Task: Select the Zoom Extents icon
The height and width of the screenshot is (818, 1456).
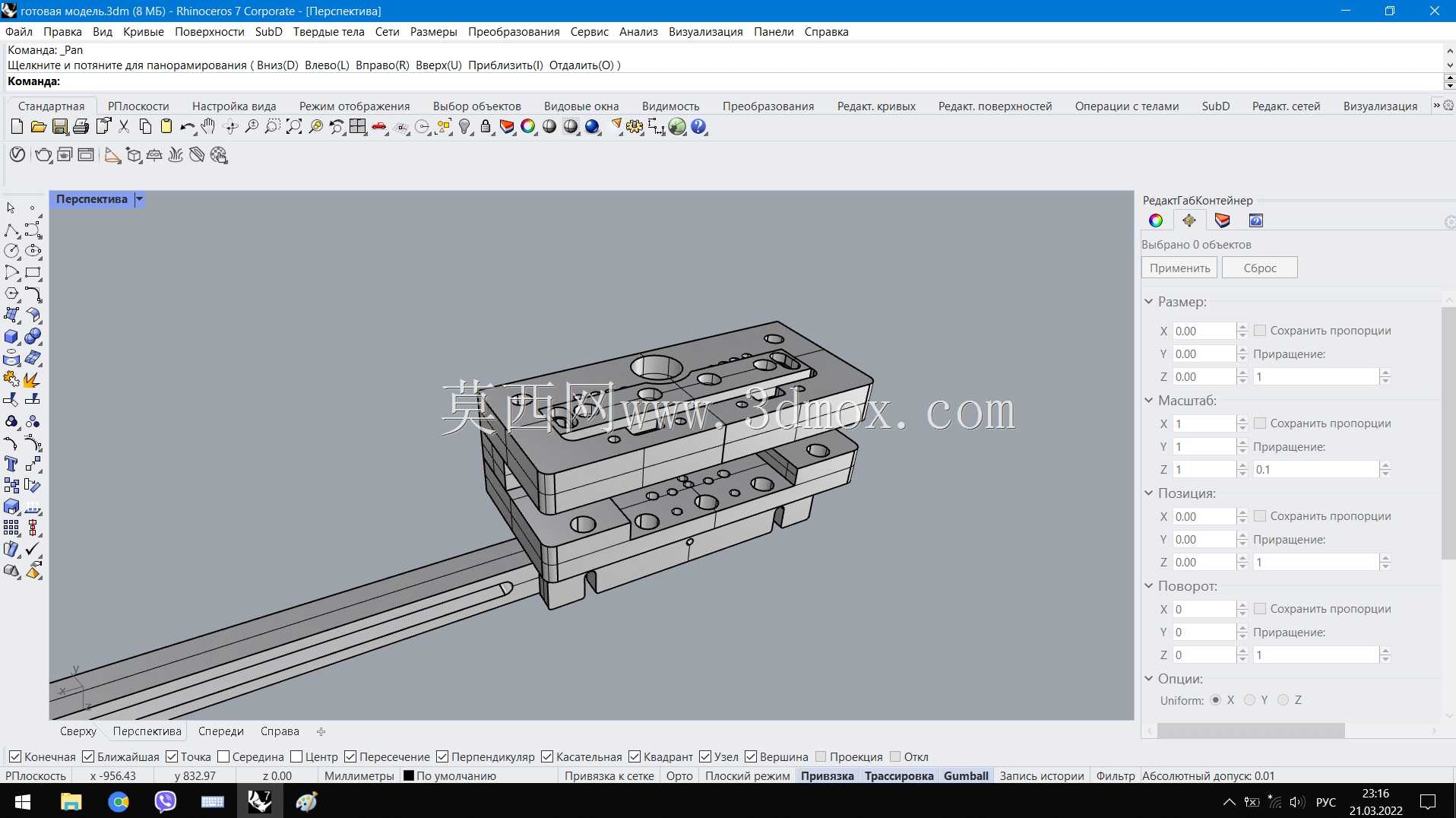Action: 294,127
